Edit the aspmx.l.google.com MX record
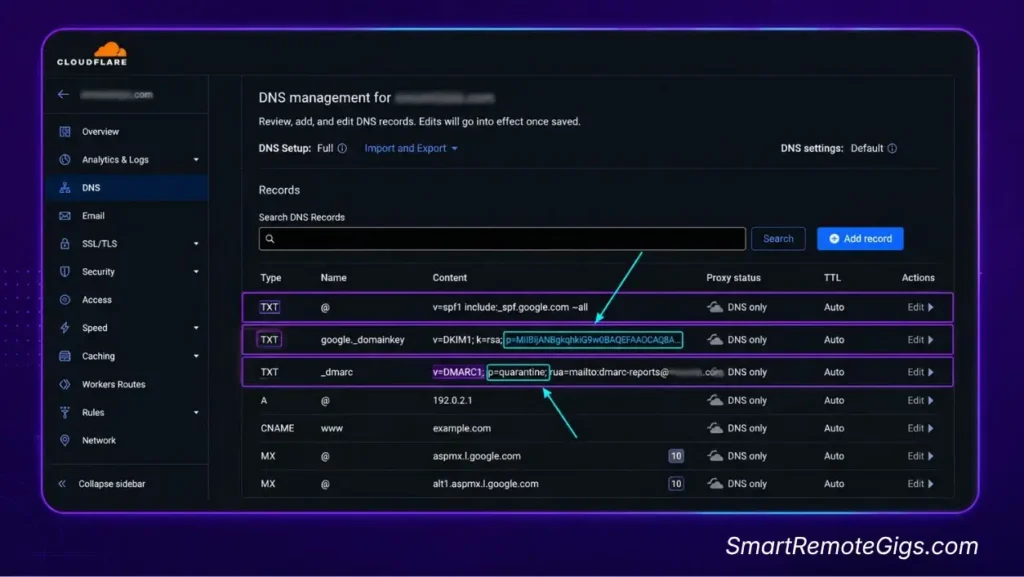The image size is (1024, 577). click(920, 456)
